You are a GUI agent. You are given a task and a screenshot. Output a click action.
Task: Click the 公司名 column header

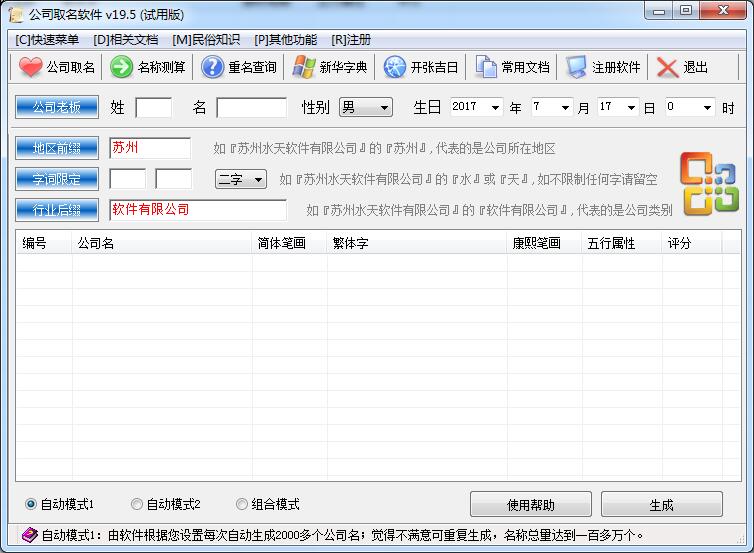pyautogui.click(x=162, y=243)
